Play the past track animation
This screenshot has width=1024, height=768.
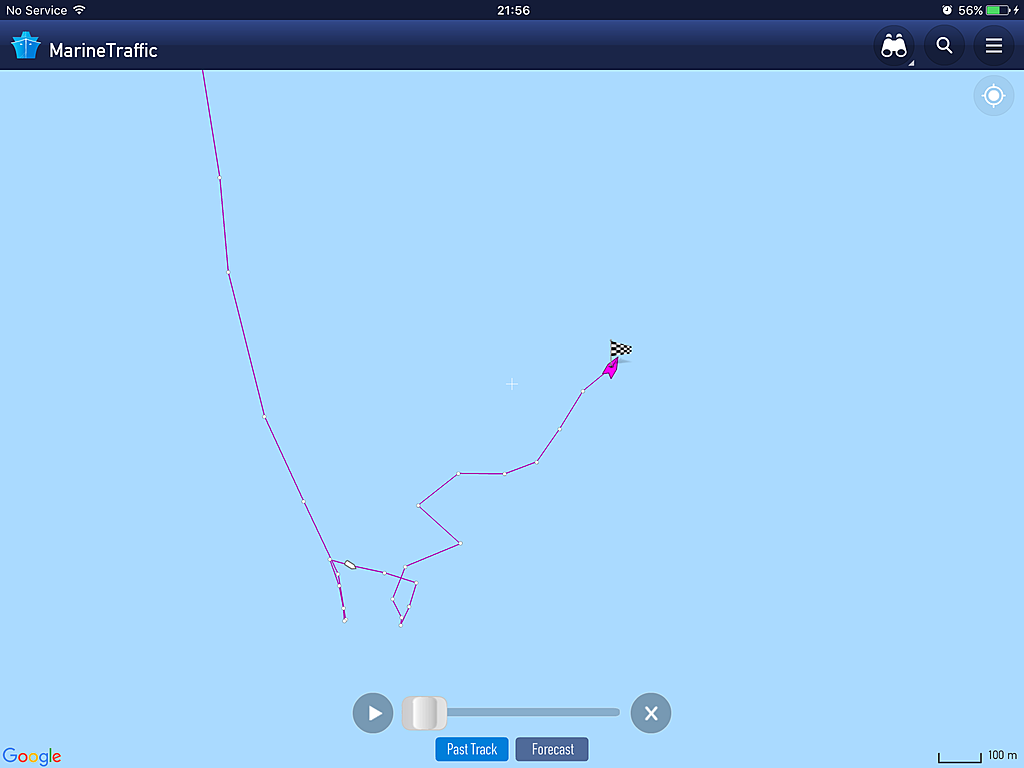(373, 712)
